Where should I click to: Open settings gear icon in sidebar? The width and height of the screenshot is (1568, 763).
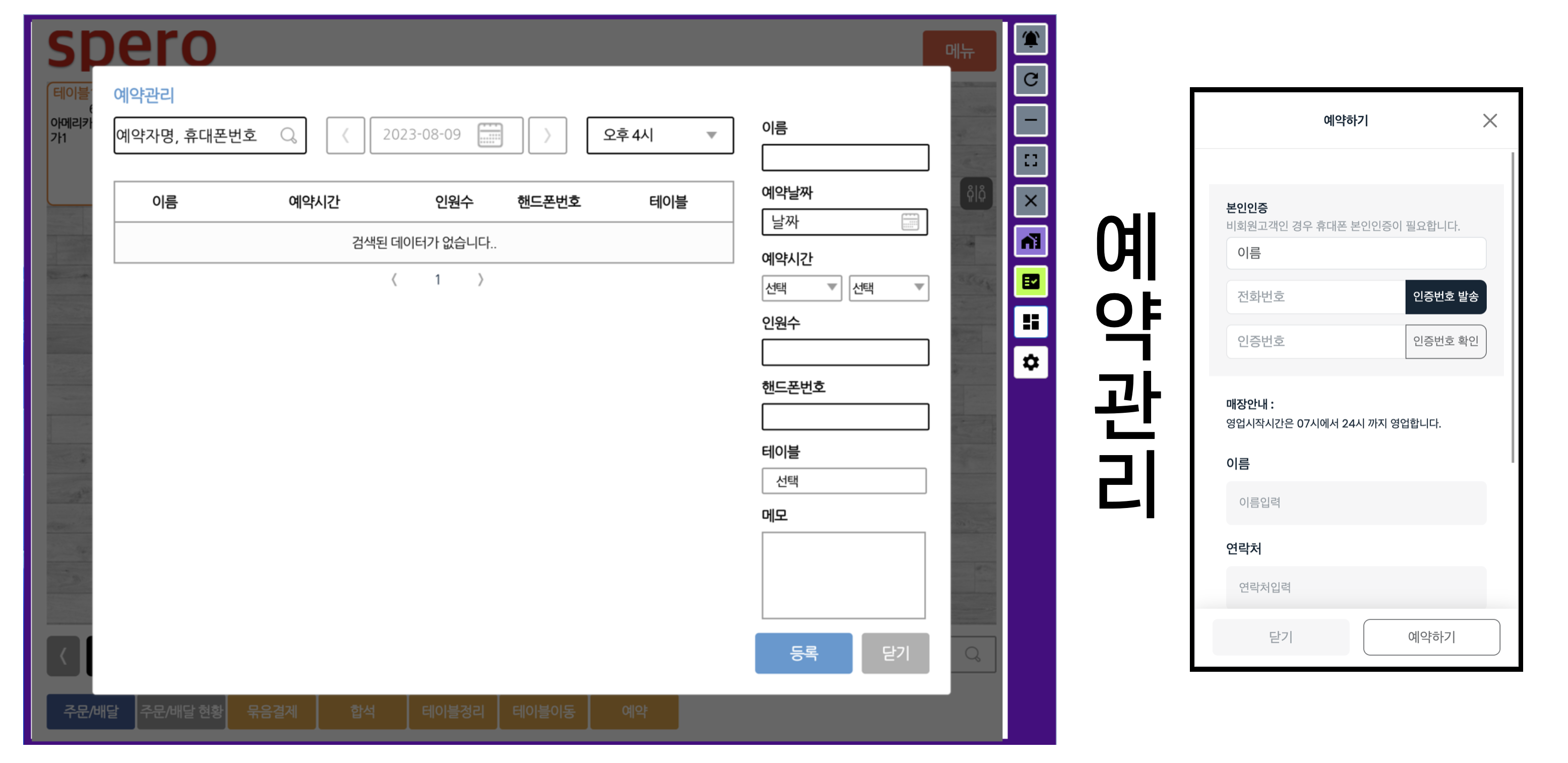click(1030, 363)
